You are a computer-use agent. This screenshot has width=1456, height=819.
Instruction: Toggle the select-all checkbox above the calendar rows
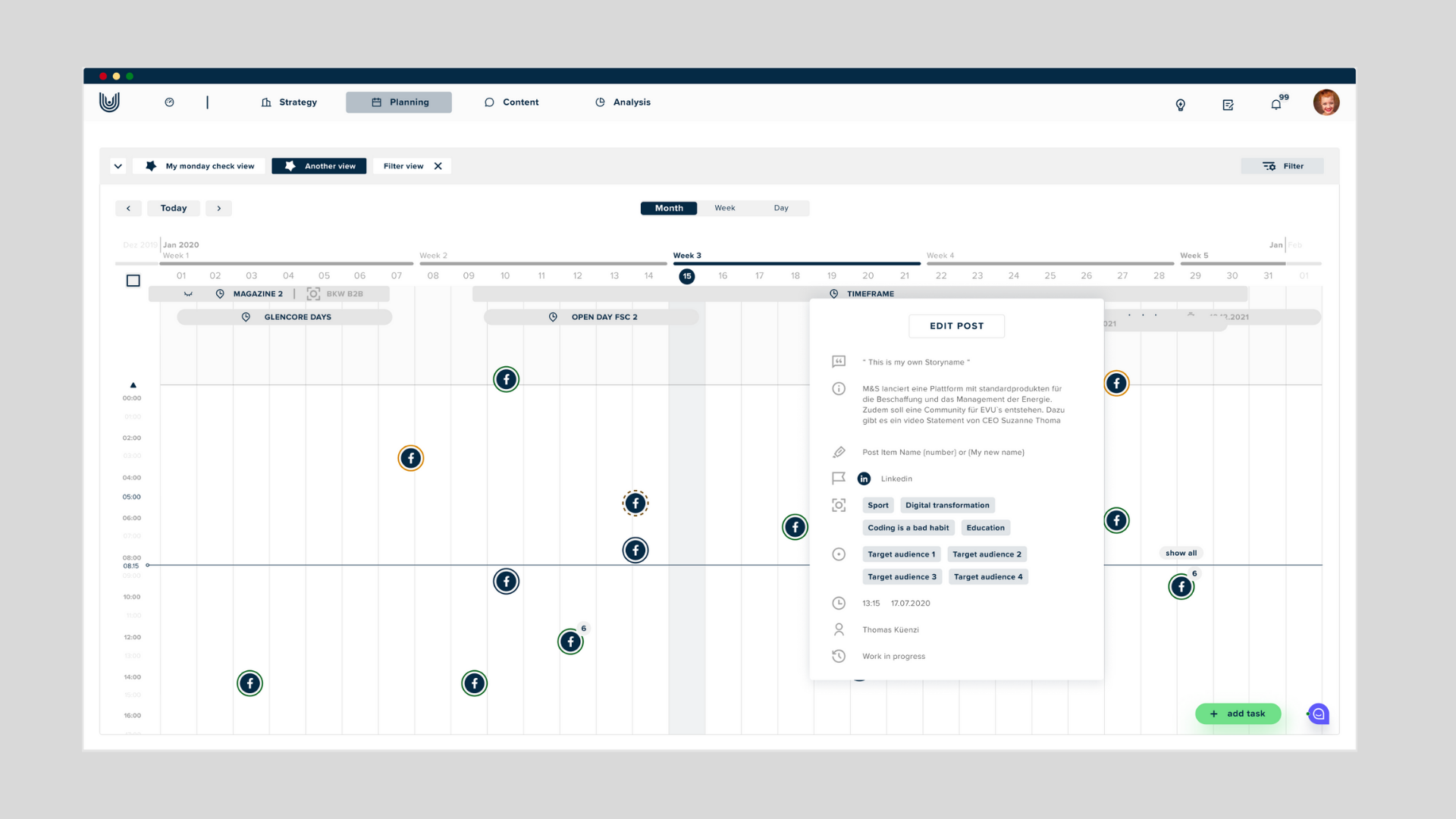click(x=133, y=280)
